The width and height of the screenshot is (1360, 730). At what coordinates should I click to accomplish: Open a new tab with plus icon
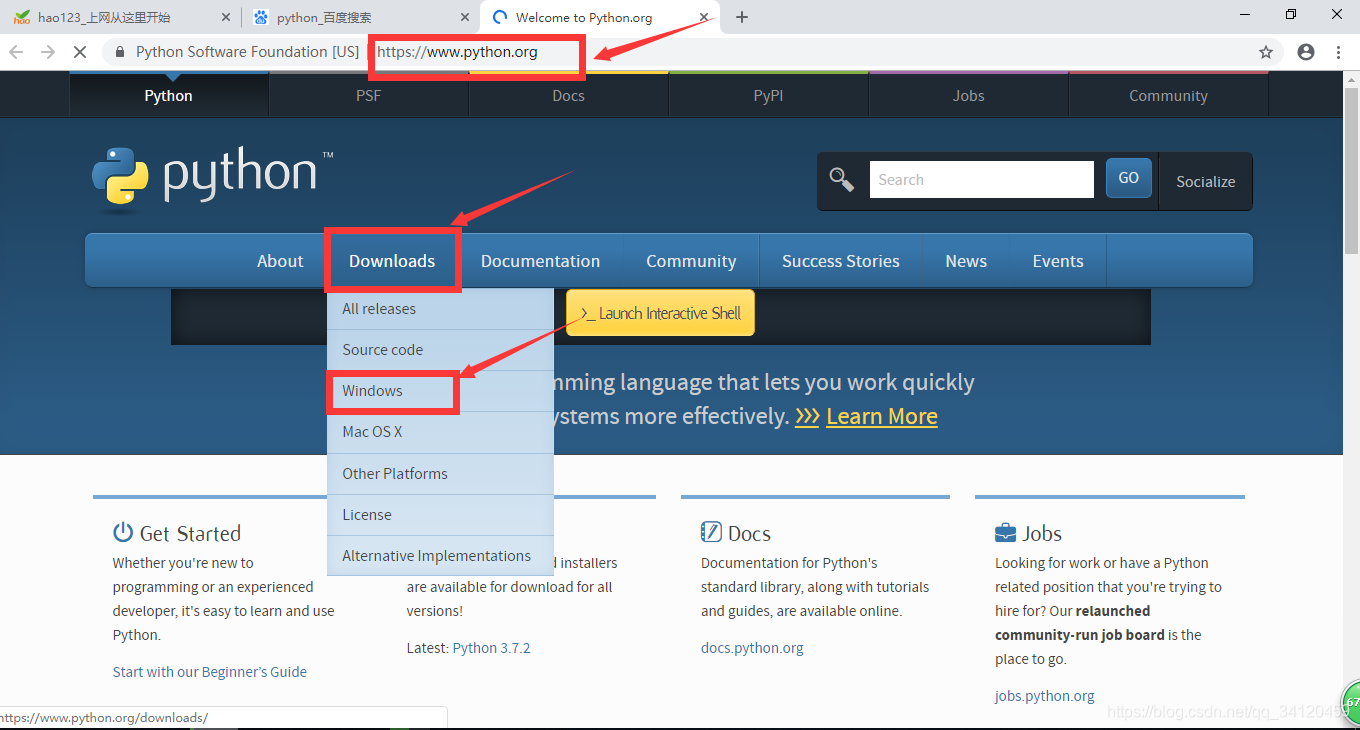click(x=742, y=17)
